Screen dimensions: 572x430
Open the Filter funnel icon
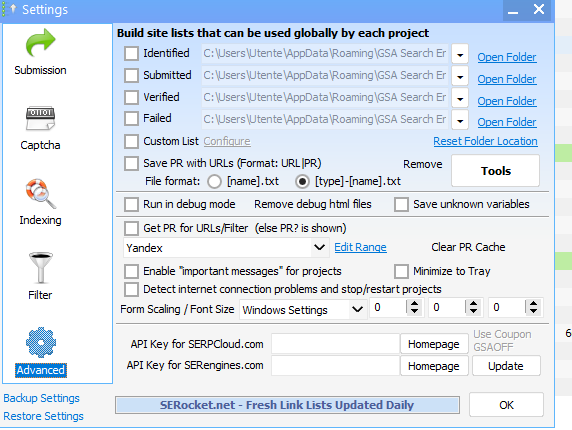(40, 268)
